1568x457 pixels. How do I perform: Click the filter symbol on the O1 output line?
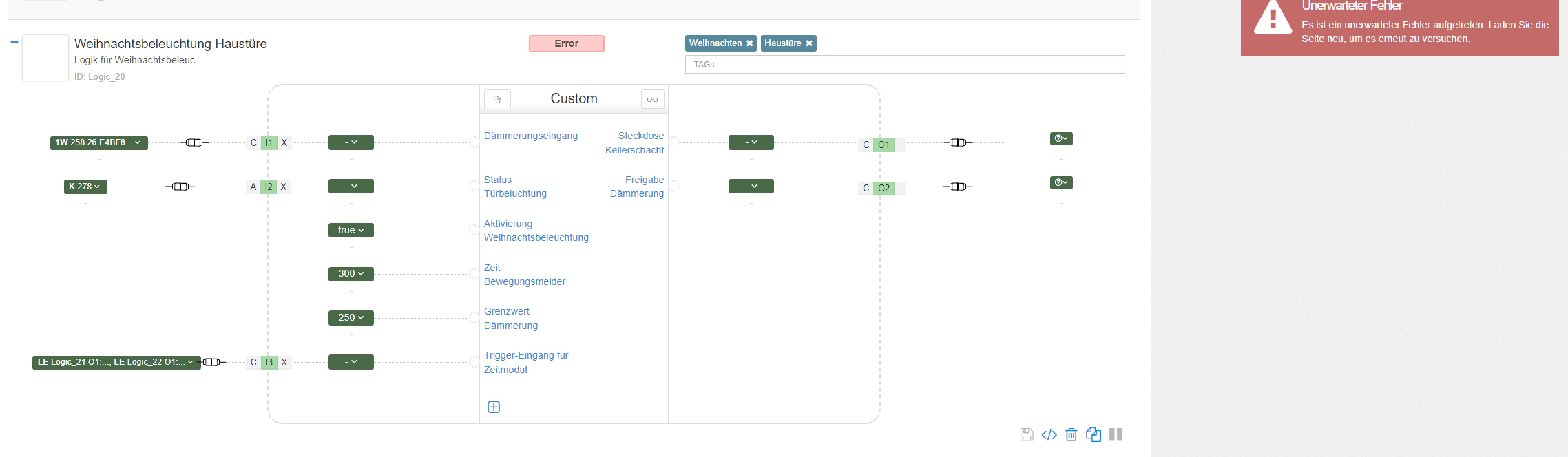tap(958, 142)
